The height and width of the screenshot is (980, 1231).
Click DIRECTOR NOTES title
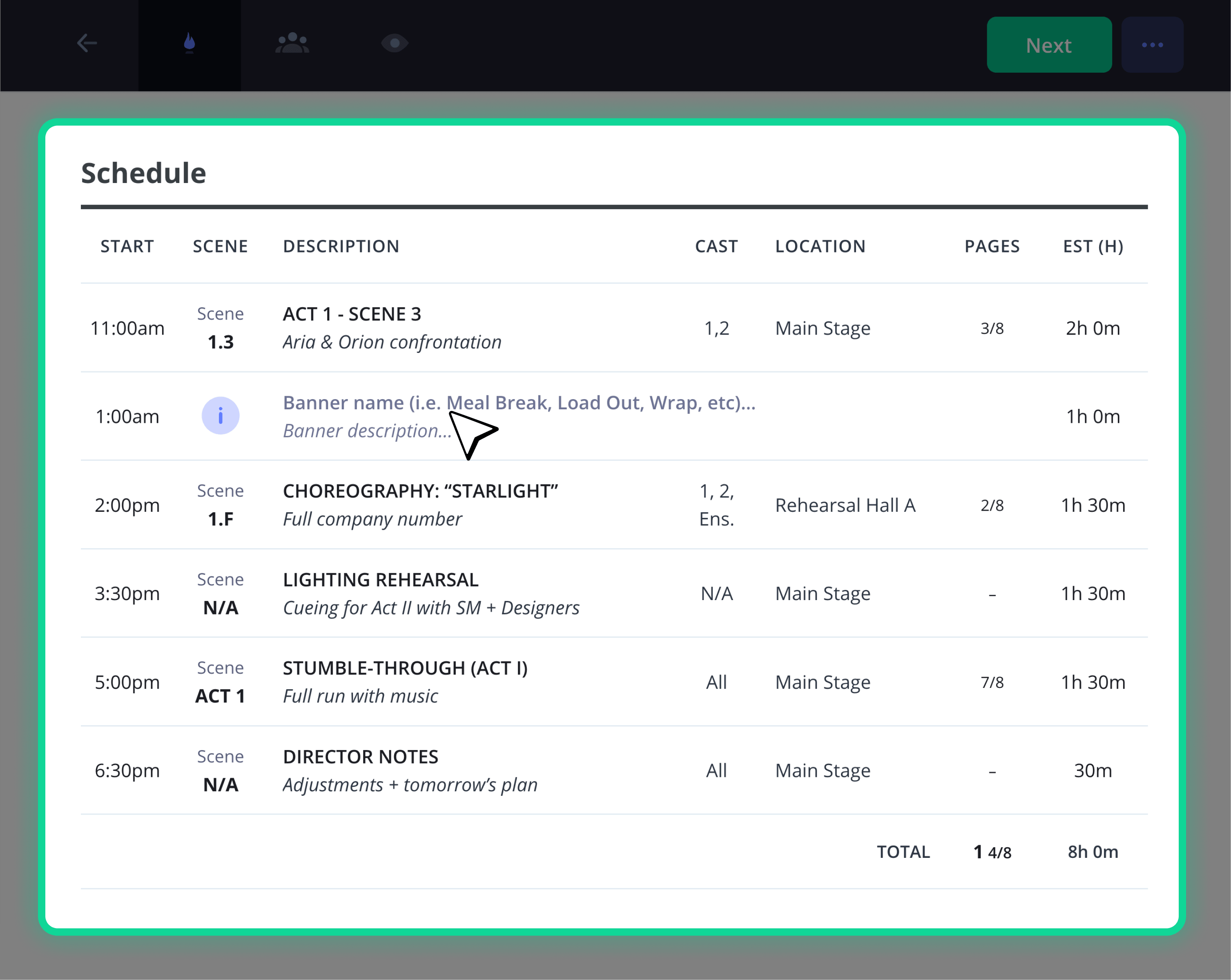click(361, 757)
